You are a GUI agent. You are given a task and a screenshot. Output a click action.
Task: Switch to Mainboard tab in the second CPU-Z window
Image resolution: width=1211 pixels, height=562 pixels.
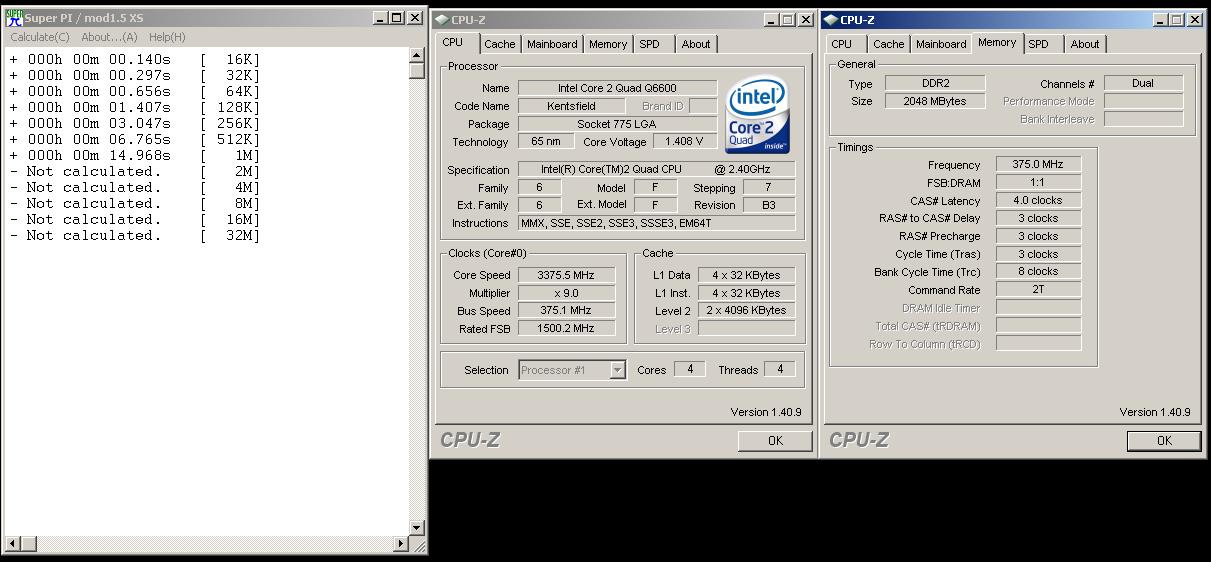click(x=941, y=44)
